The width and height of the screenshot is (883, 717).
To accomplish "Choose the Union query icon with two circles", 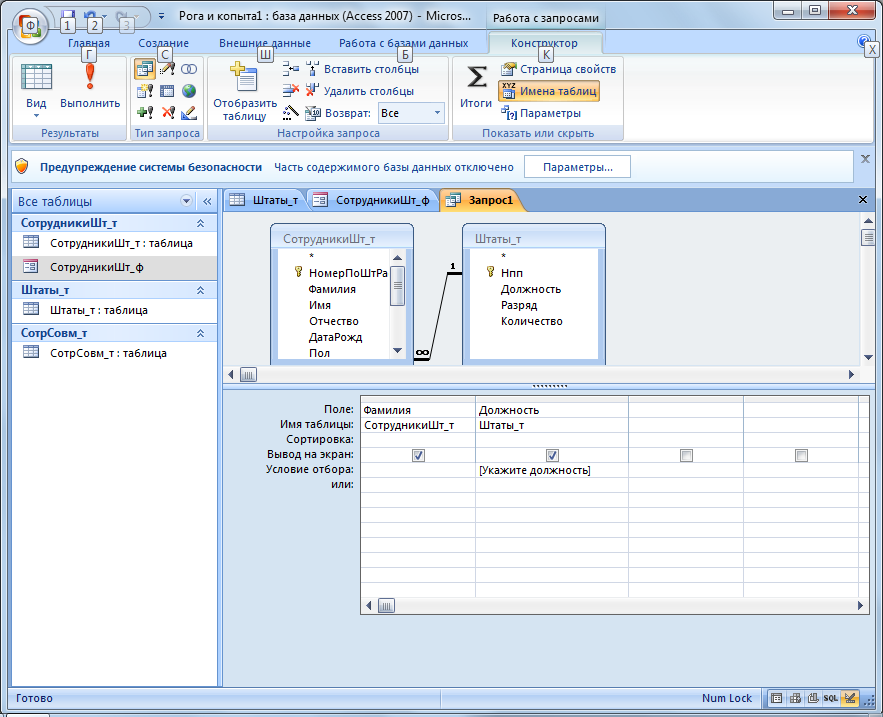I will pos(189,69).
